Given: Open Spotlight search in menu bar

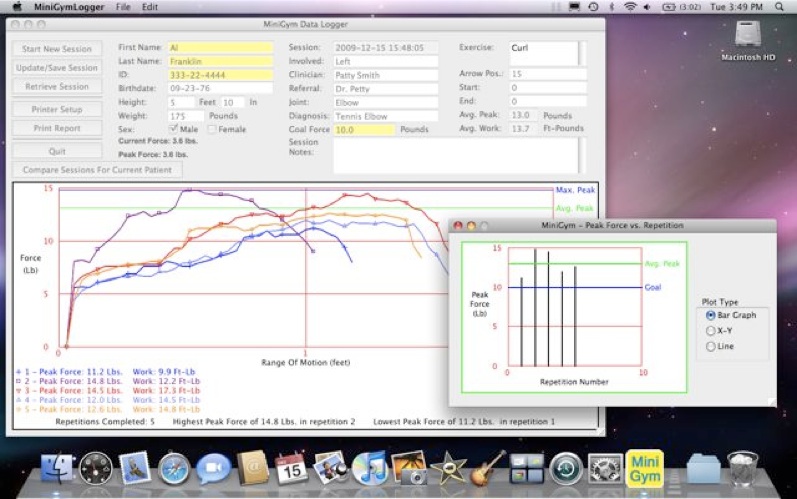Looking at the screenshot, I should click(779, 7).
